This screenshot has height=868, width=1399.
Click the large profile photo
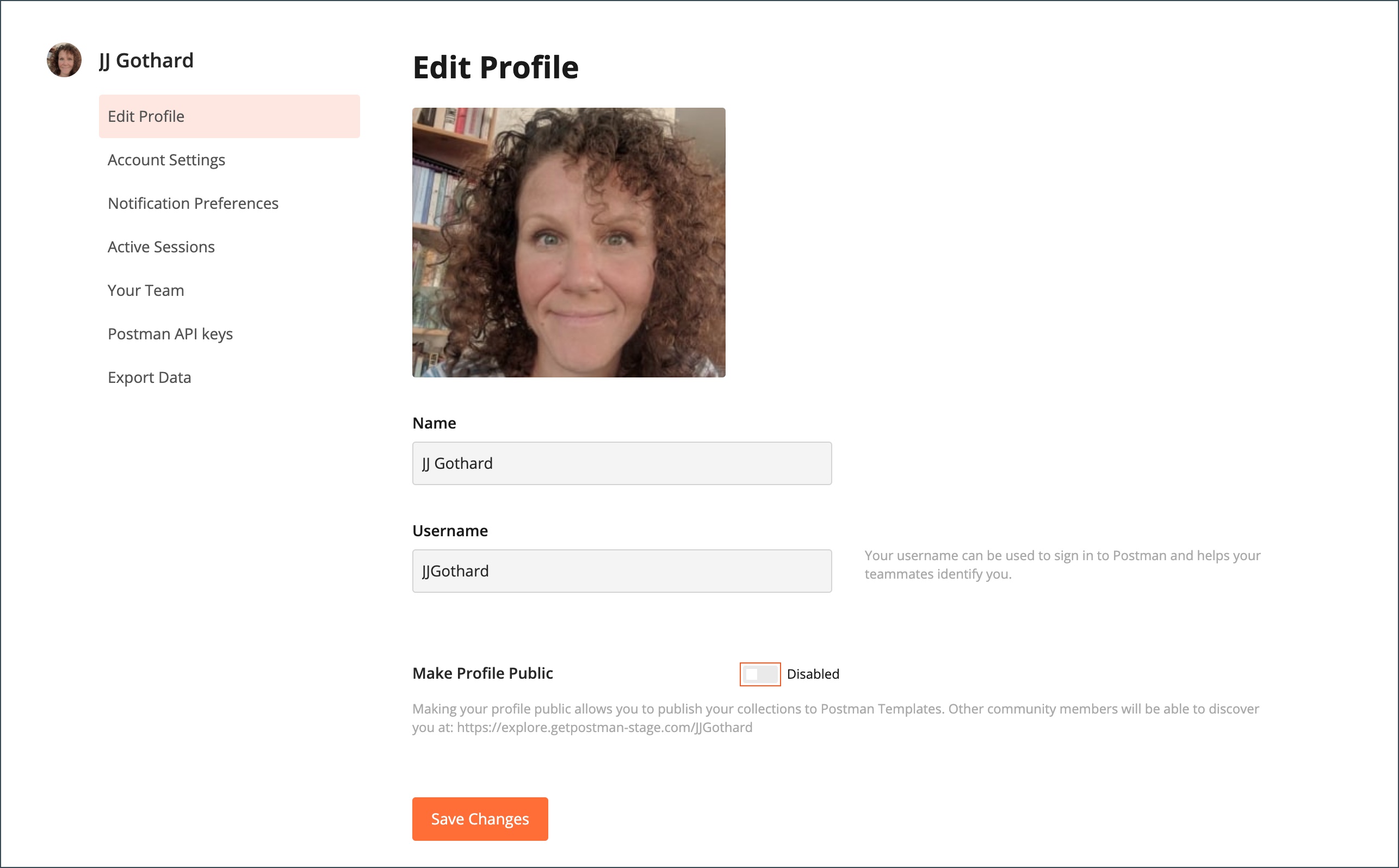568,242
